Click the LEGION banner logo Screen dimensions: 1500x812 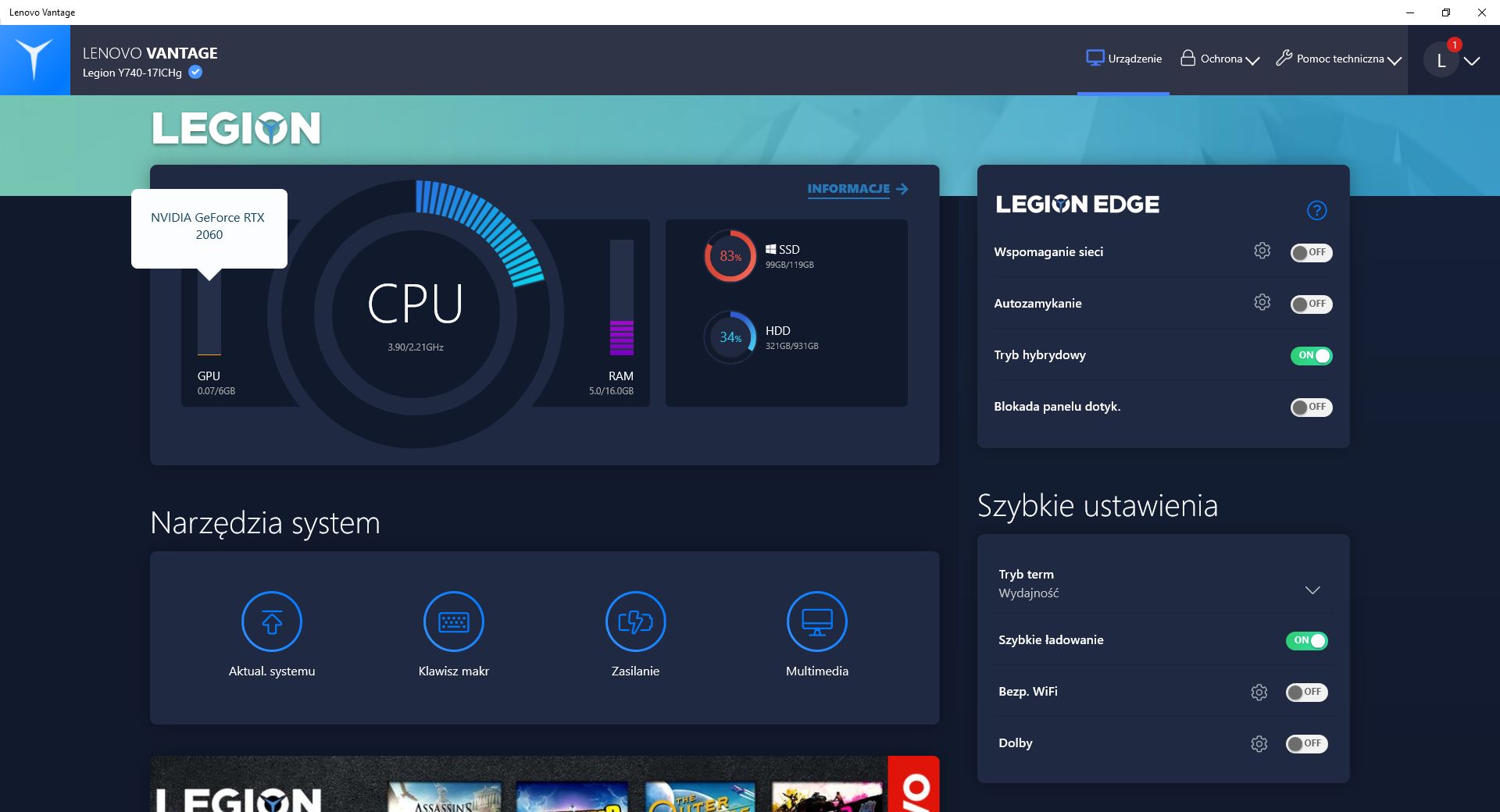pyautogui.click(x=236, y=129)
